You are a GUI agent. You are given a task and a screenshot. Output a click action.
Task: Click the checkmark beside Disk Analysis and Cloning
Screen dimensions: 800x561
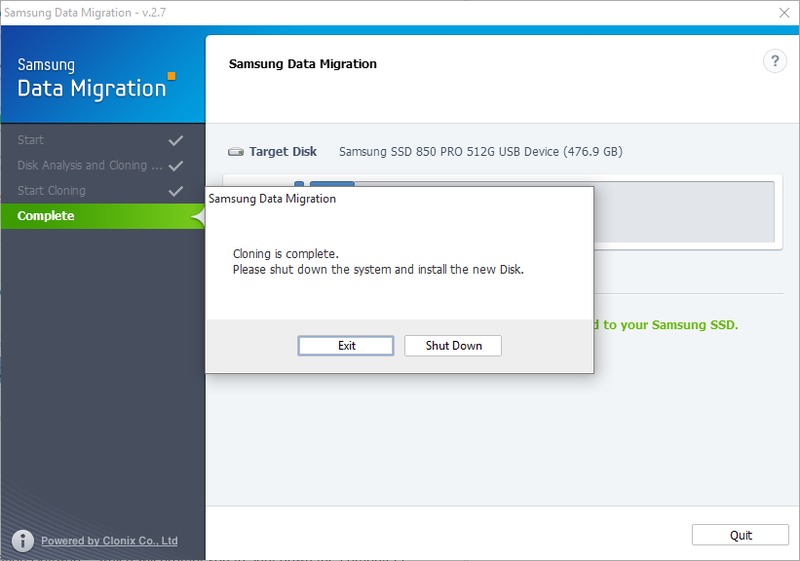coord(176,166)
